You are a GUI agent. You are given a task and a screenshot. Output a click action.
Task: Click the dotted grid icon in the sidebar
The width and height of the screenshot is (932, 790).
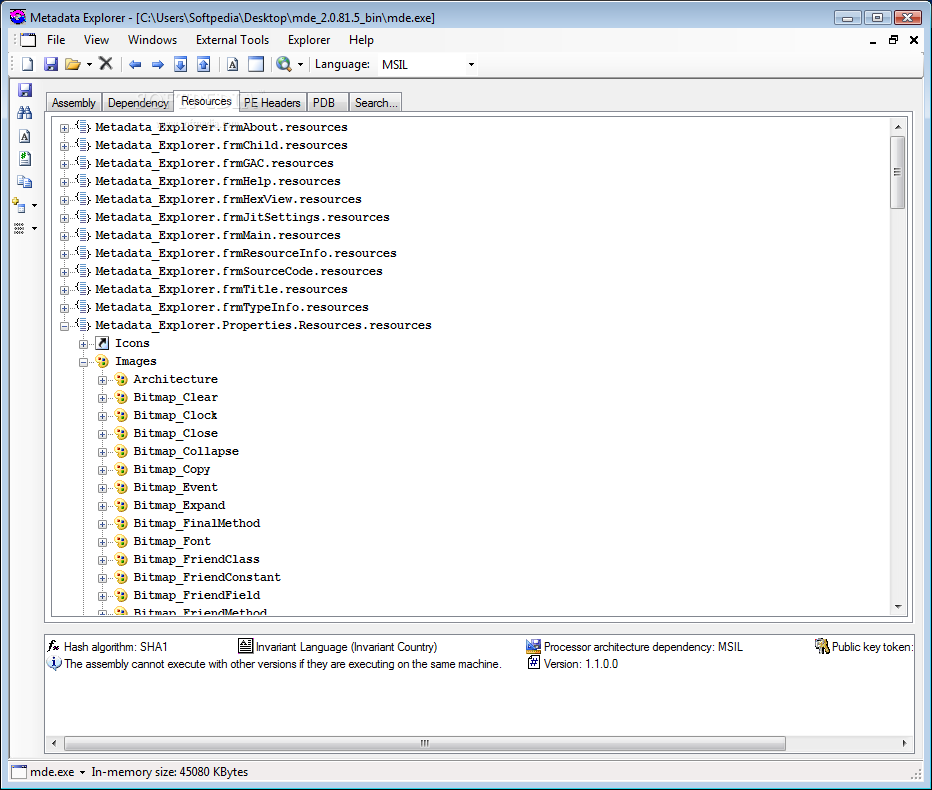pos(19,228)
